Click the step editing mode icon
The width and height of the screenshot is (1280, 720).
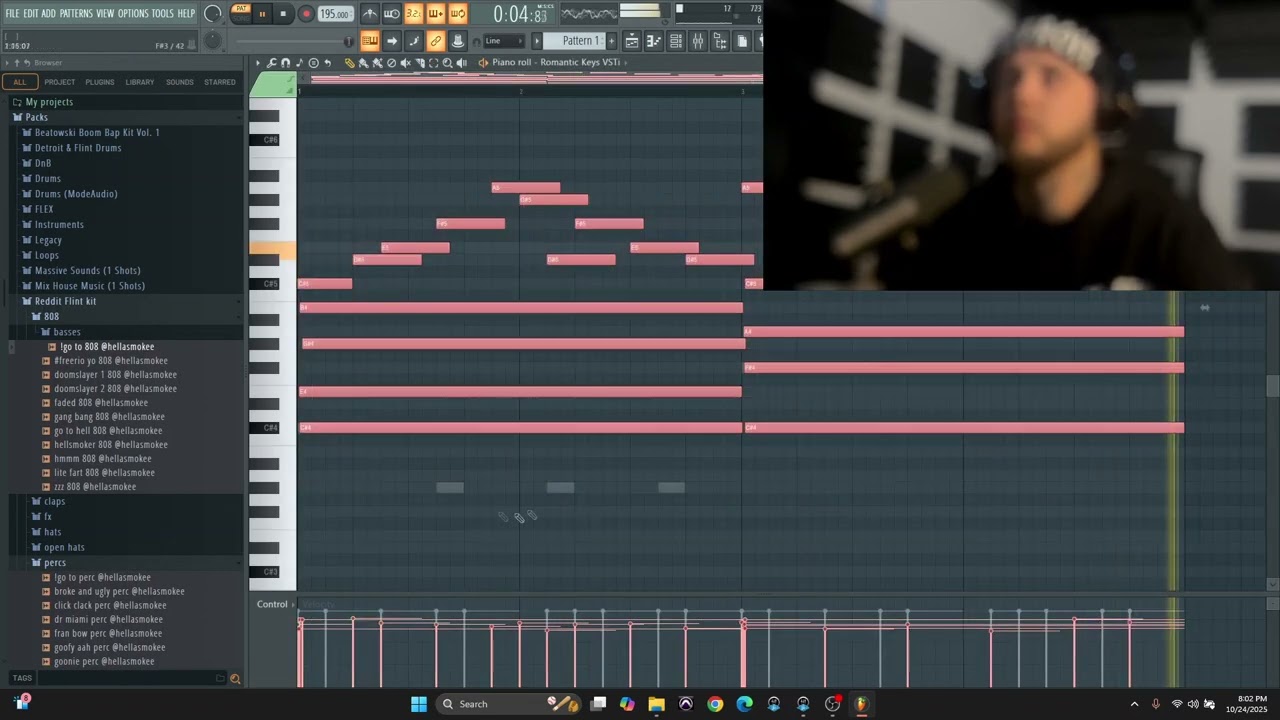414,41
